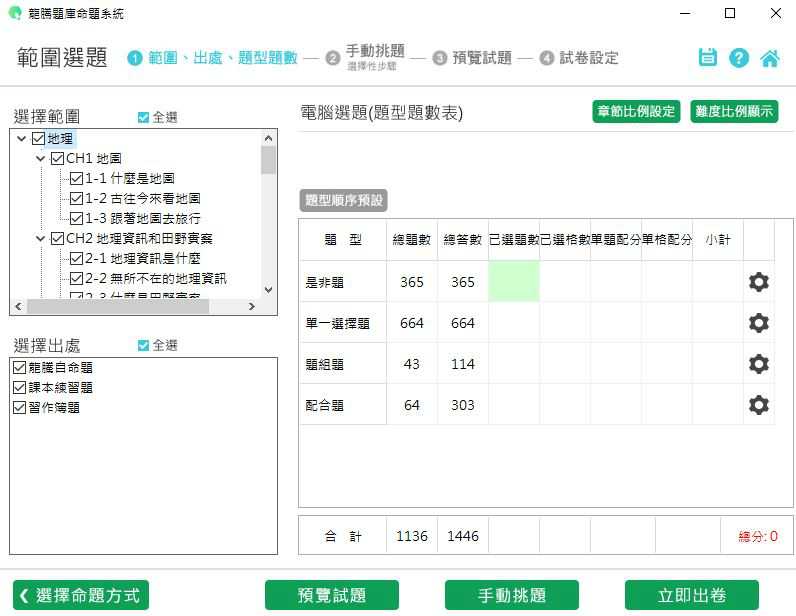Click tree horizontal scroll right arrow
Image resolution: width=796 pixels, height=616 pixels.
[251, 306]
